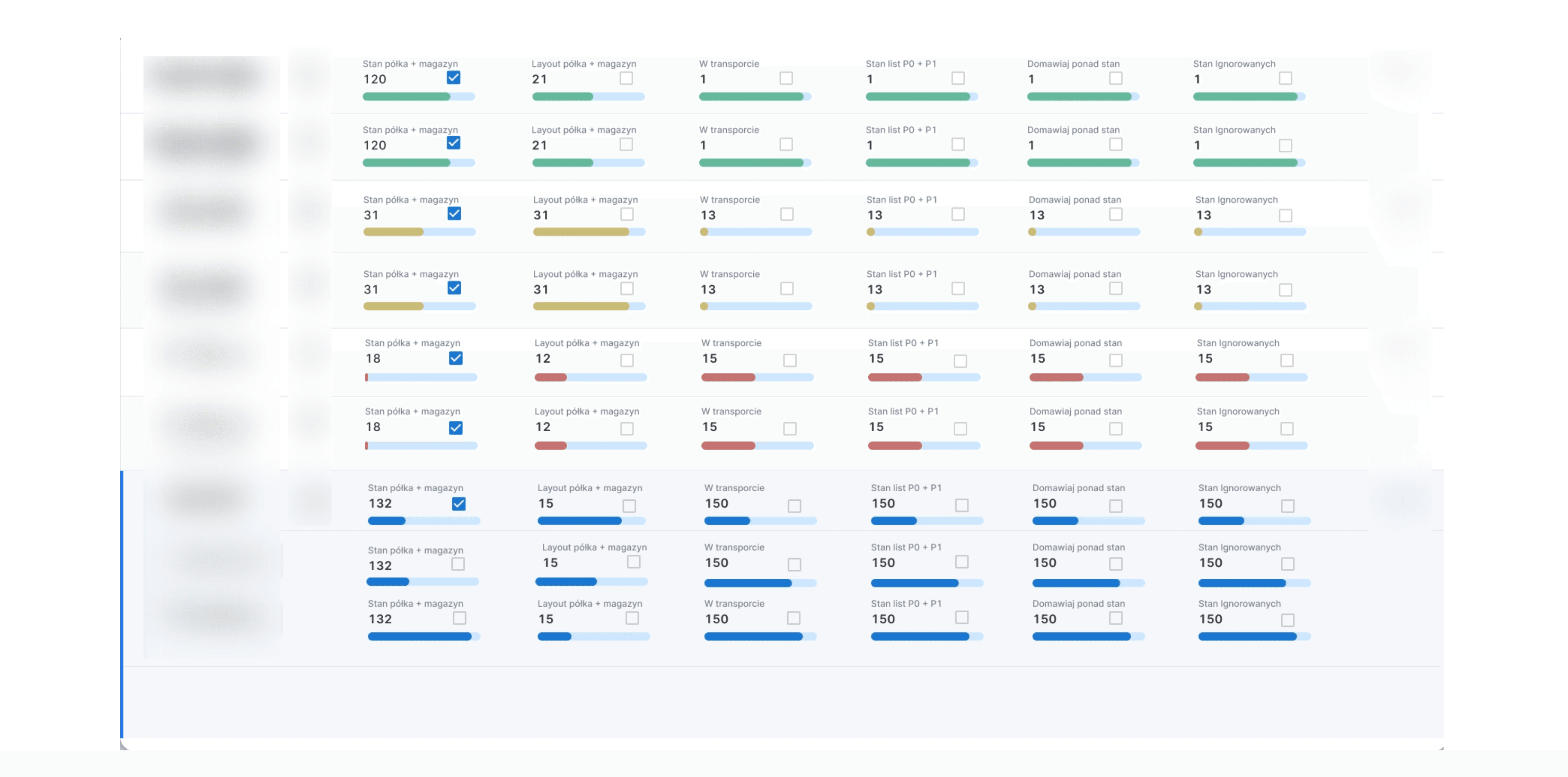The image size is (1568, 777).
Task: Uncheck Stan półka + magazyn in second 120 row
Action: (454, 143)
